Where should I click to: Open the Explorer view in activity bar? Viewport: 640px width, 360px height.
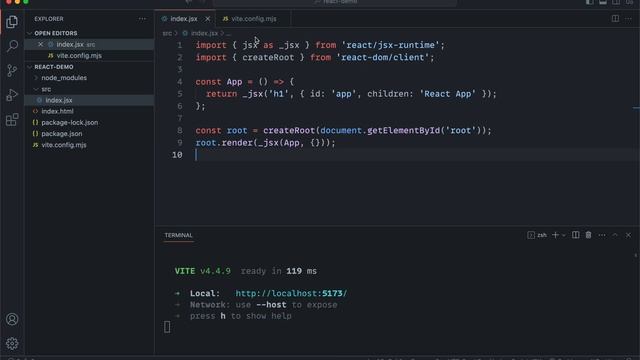click(12, 22)
